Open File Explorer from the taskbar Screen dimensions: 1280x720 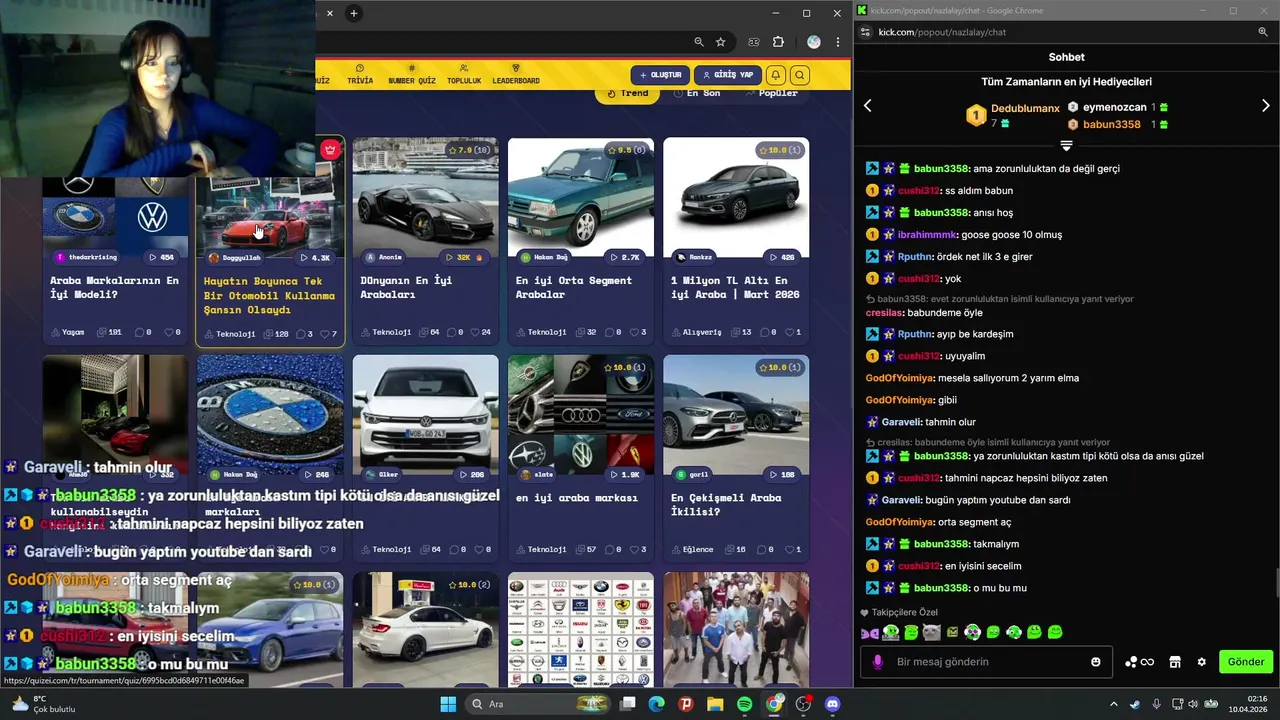(x=715, y=704)
